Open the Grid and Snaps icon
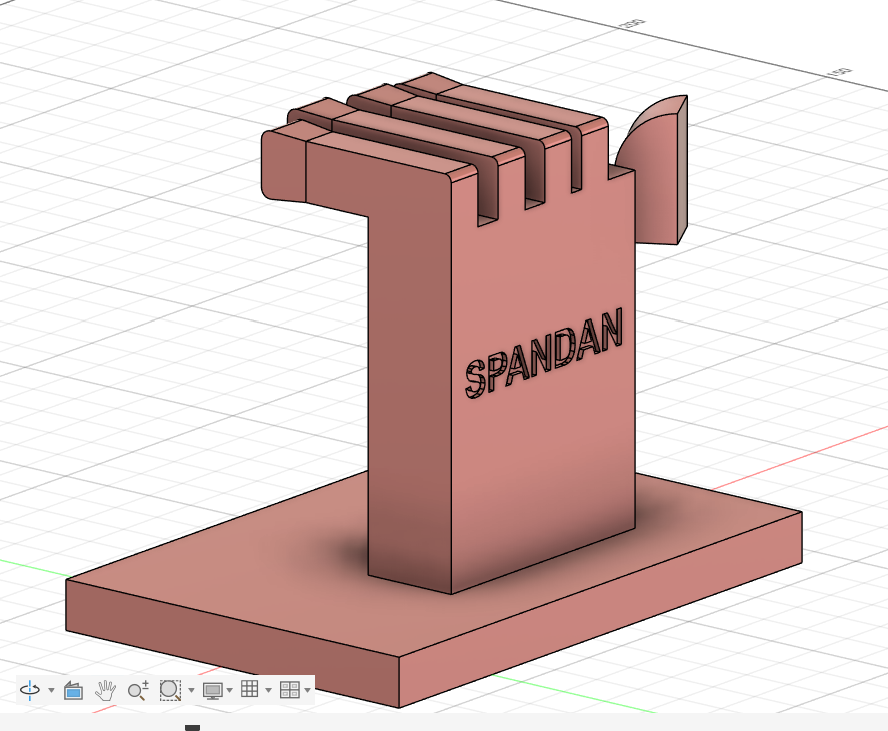888x731 pixels. tap(250, 689)
